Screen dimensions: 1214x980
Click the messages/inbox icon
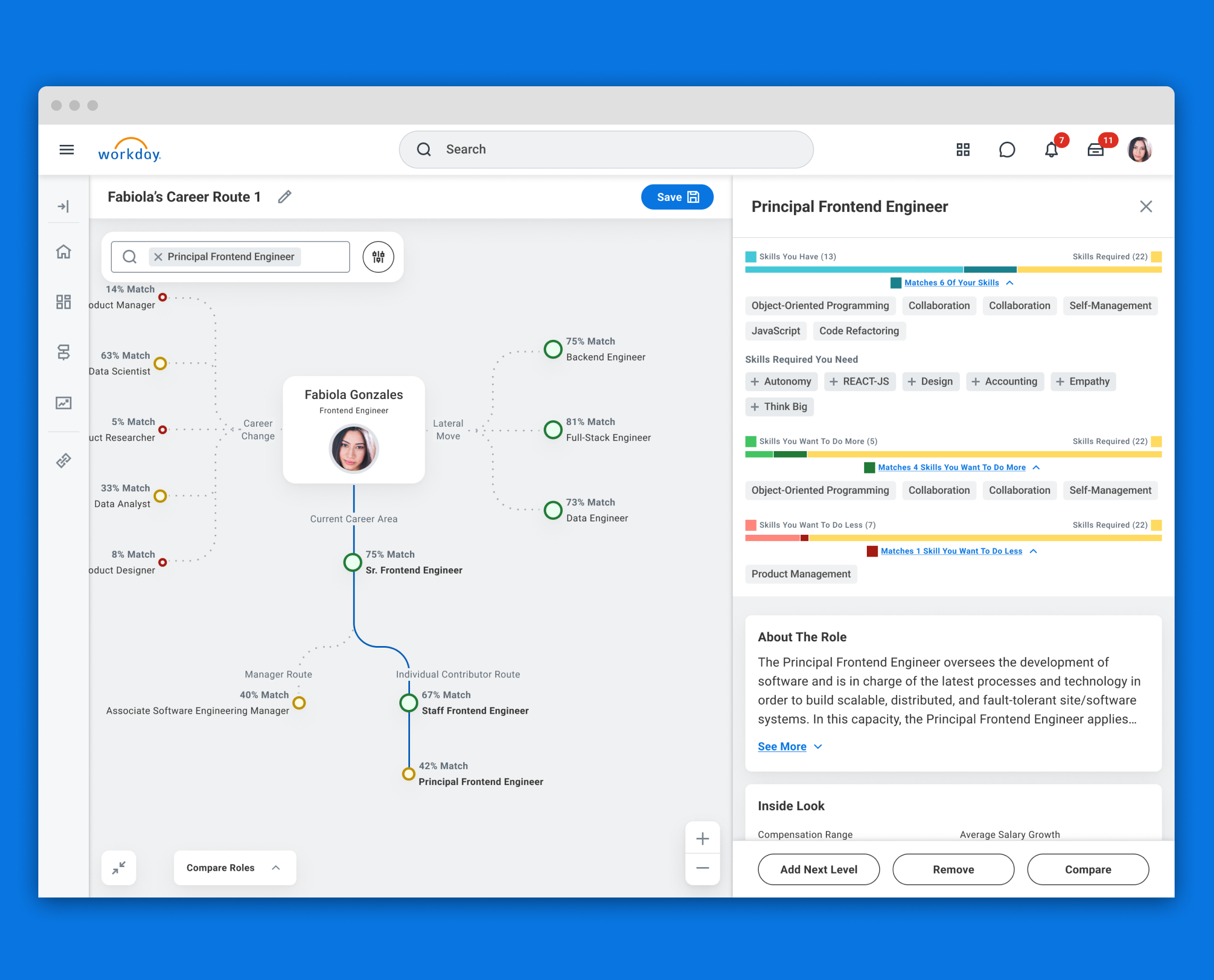point(1097,150)
